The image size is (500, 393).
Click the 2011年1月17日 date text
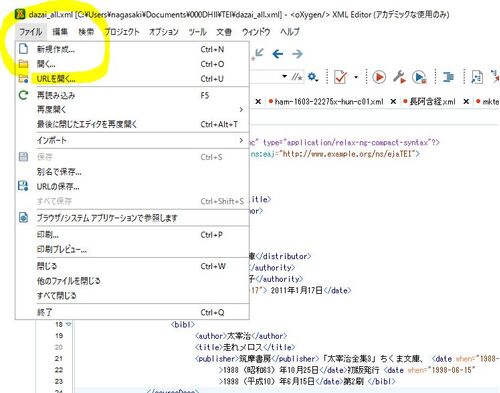[x=296, y=290]
